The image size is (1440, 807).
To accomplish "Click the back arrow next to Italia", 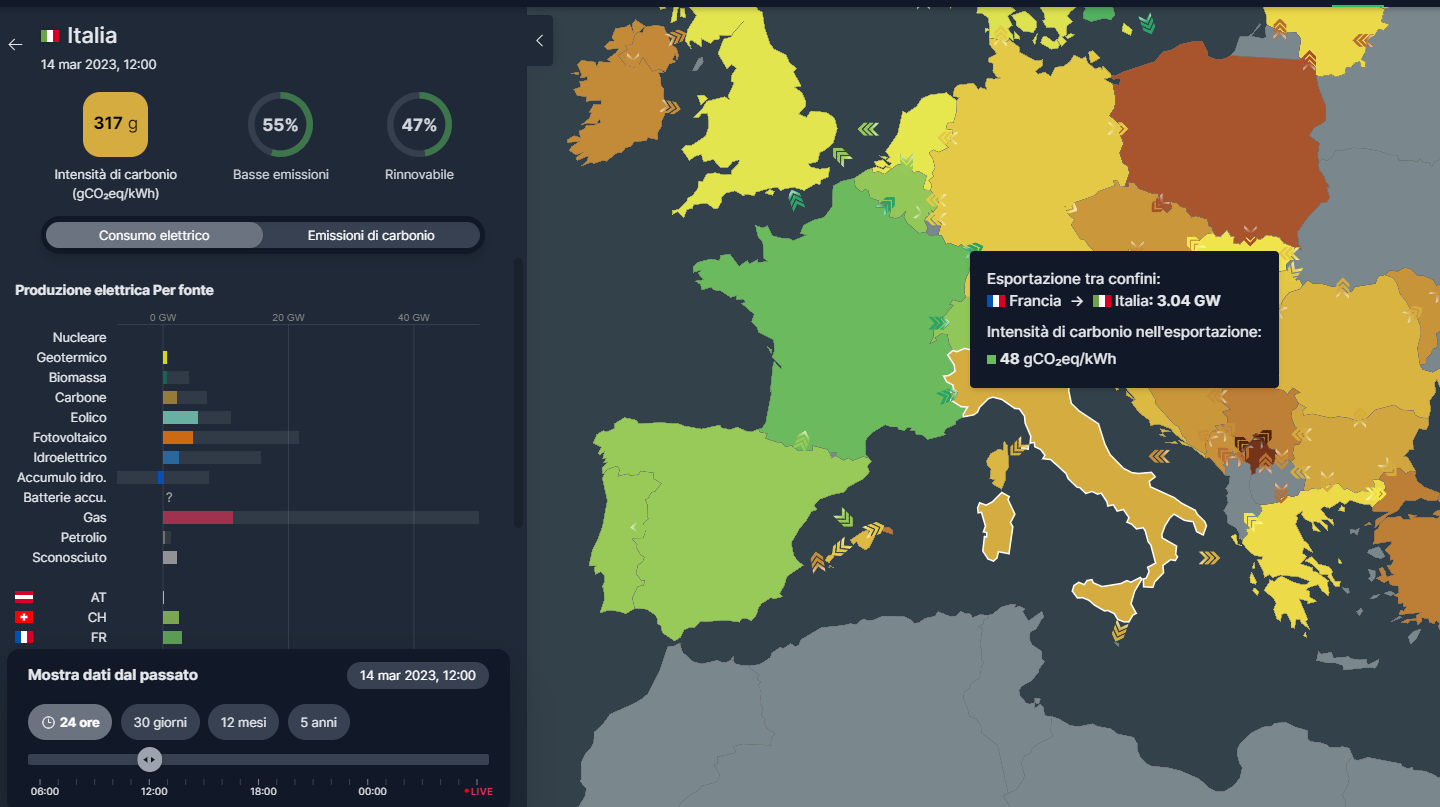I will (x=15, y=45).
